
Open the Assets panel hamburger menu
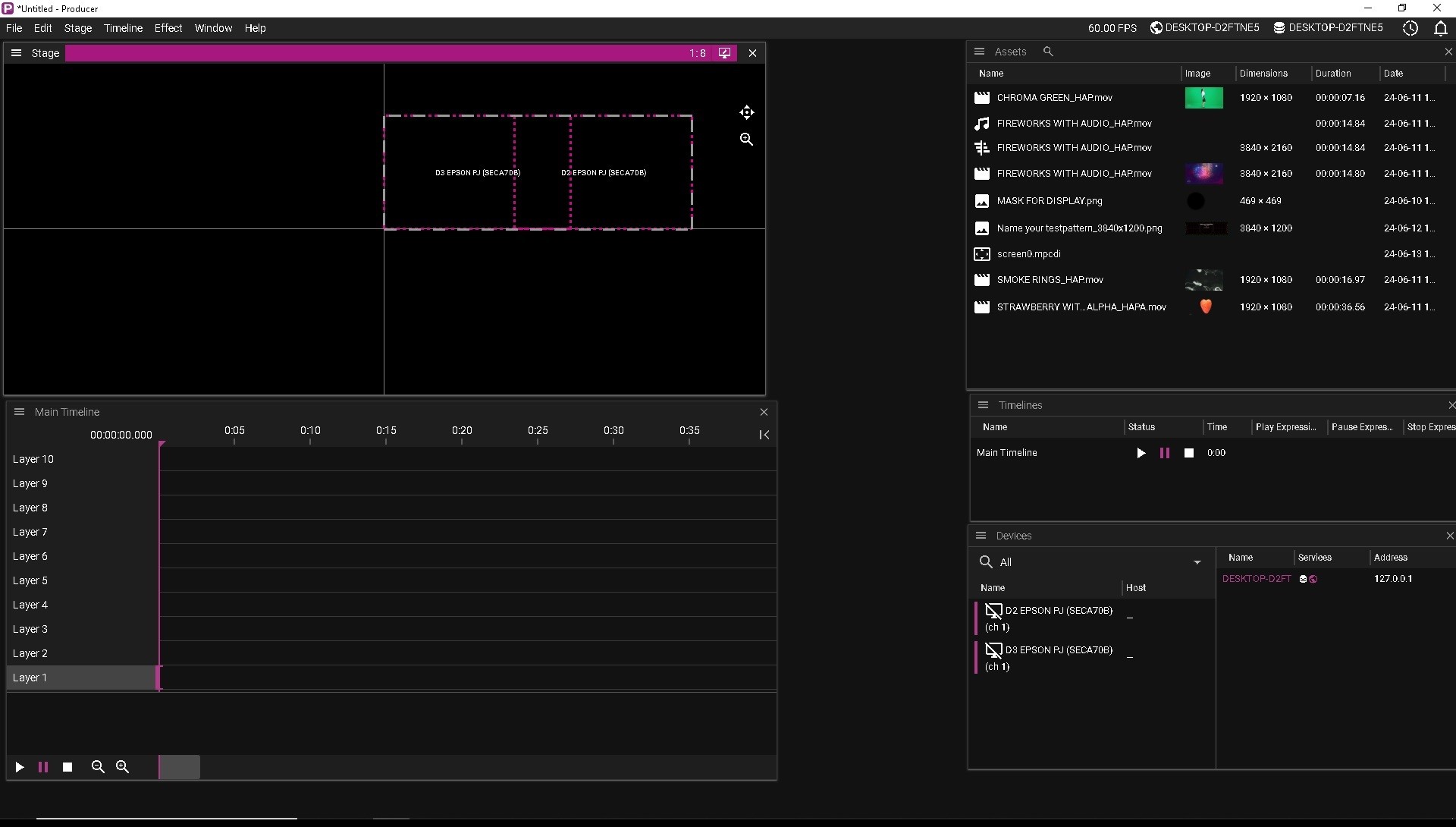[x=979, y=52]
